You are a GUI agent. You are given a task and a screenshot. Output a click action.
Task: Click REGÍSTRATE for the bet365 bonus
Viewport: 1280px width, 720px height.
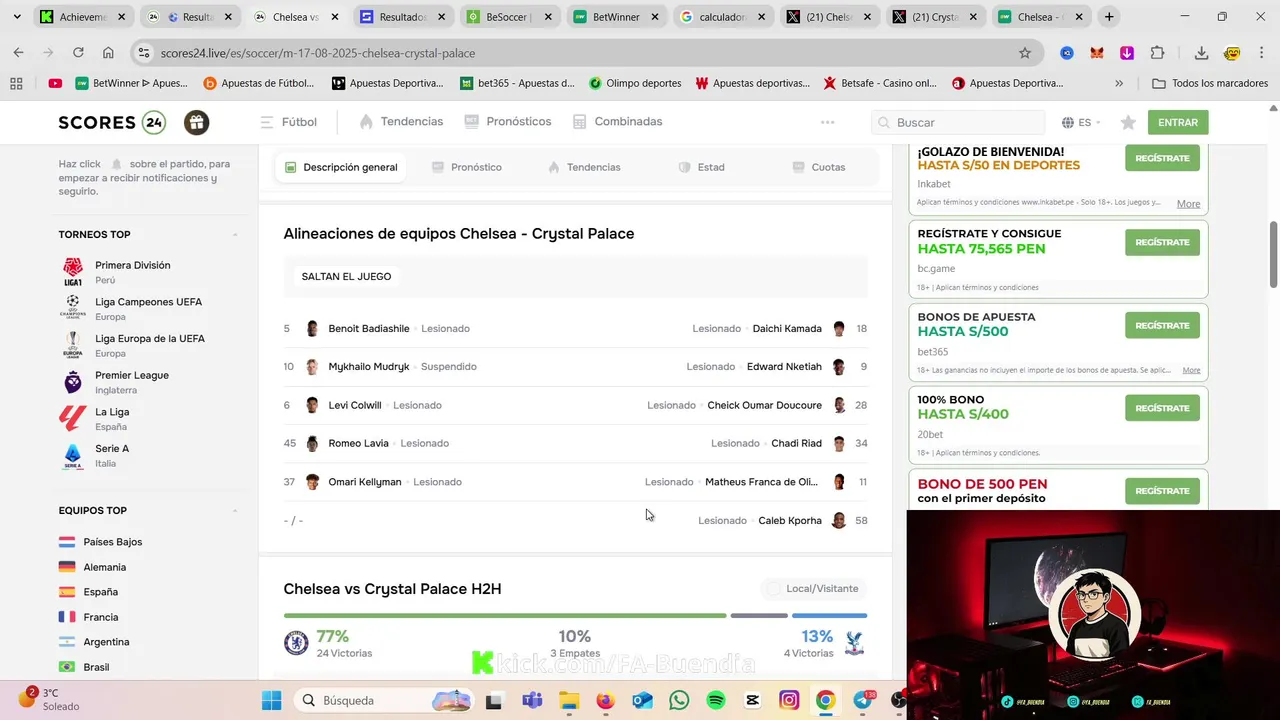1162,325
